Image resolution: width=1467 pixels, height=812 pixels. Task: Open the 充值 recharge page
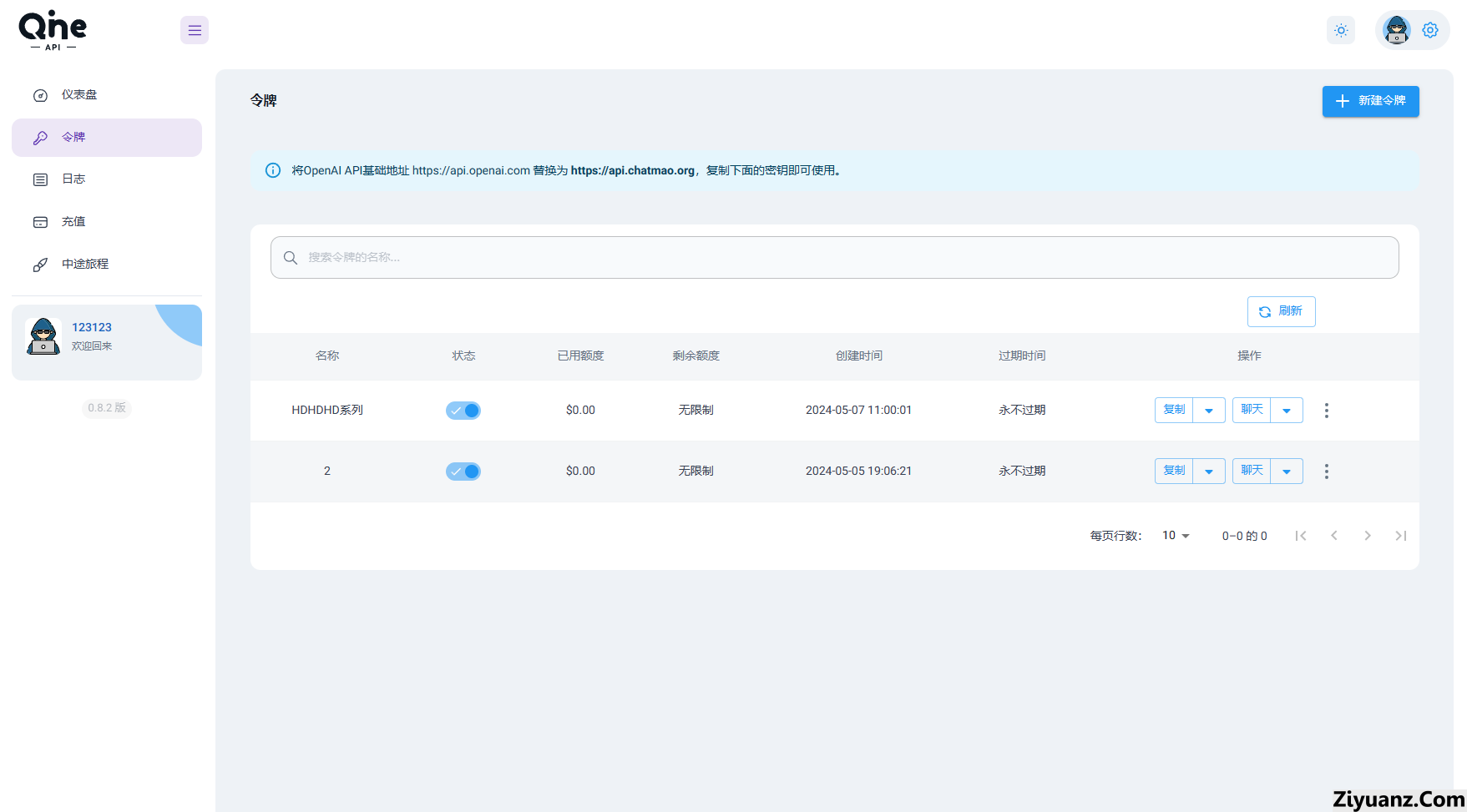click(73, 222)
